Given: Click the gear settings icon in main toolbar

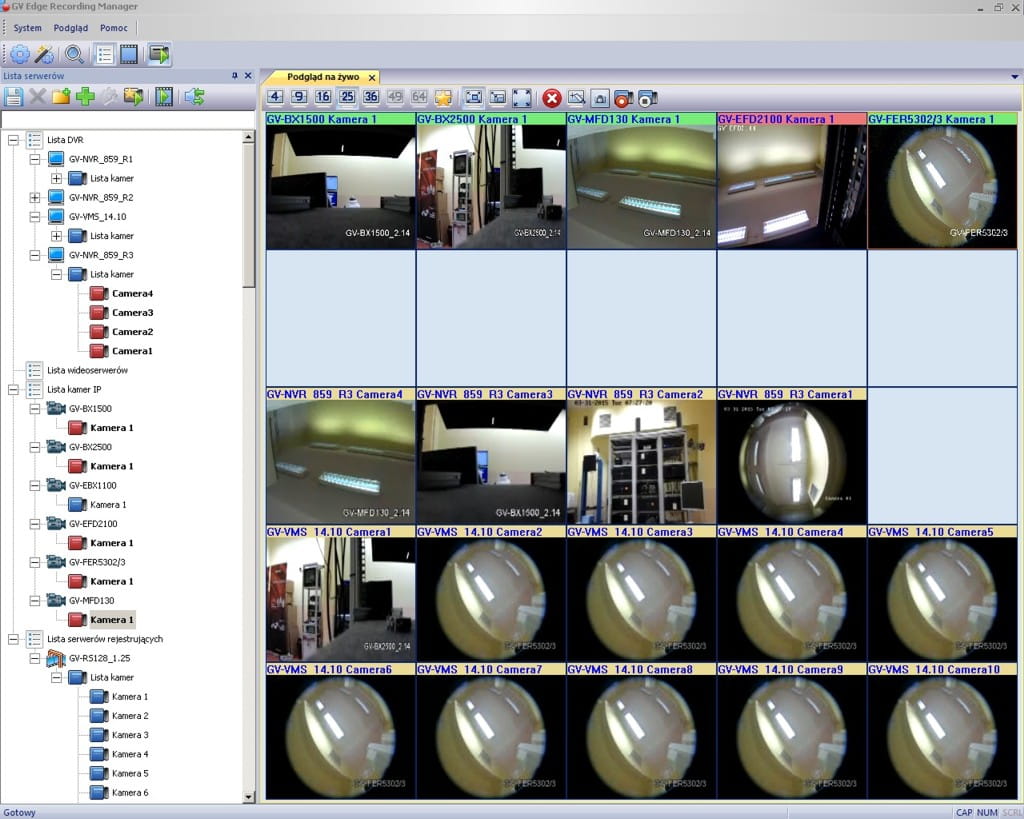Looking at the screenshot, I should [20, 54].
